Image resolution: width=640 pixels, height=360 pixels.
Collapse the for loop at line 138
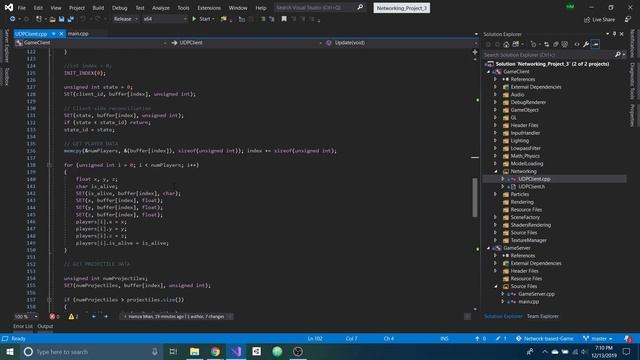(x=49, y=165)
